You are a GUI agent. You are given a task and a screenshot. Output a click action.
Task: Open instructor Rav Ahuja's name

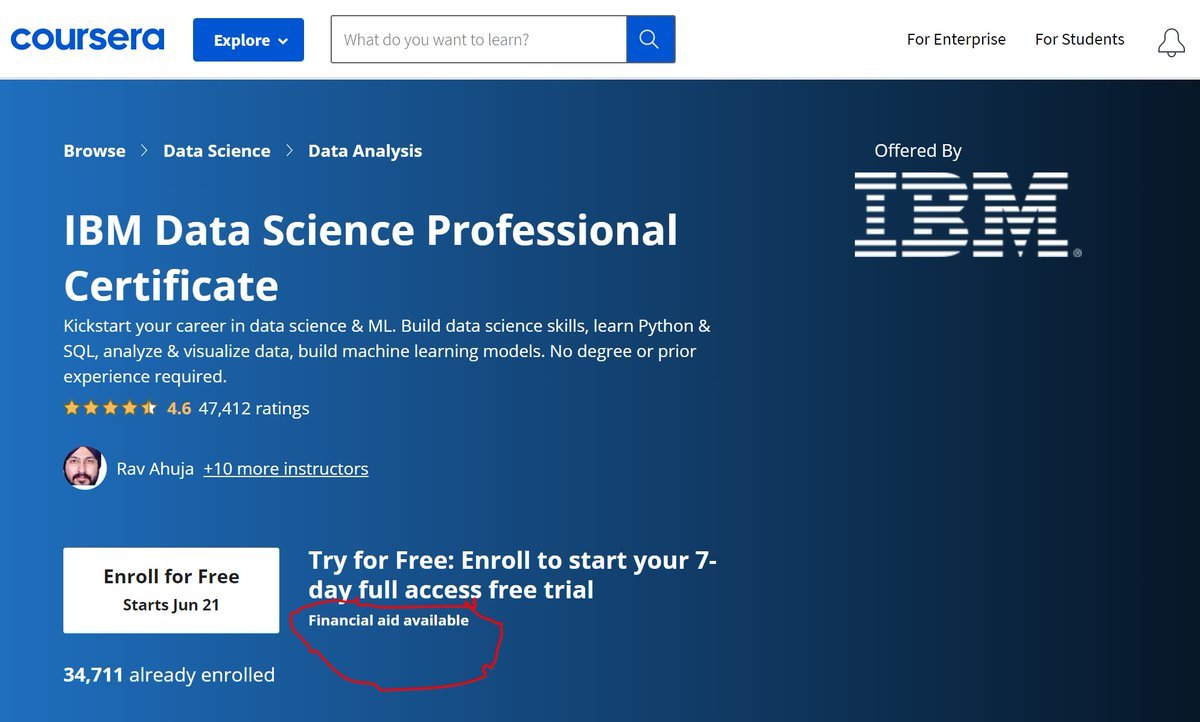(155, 468)
